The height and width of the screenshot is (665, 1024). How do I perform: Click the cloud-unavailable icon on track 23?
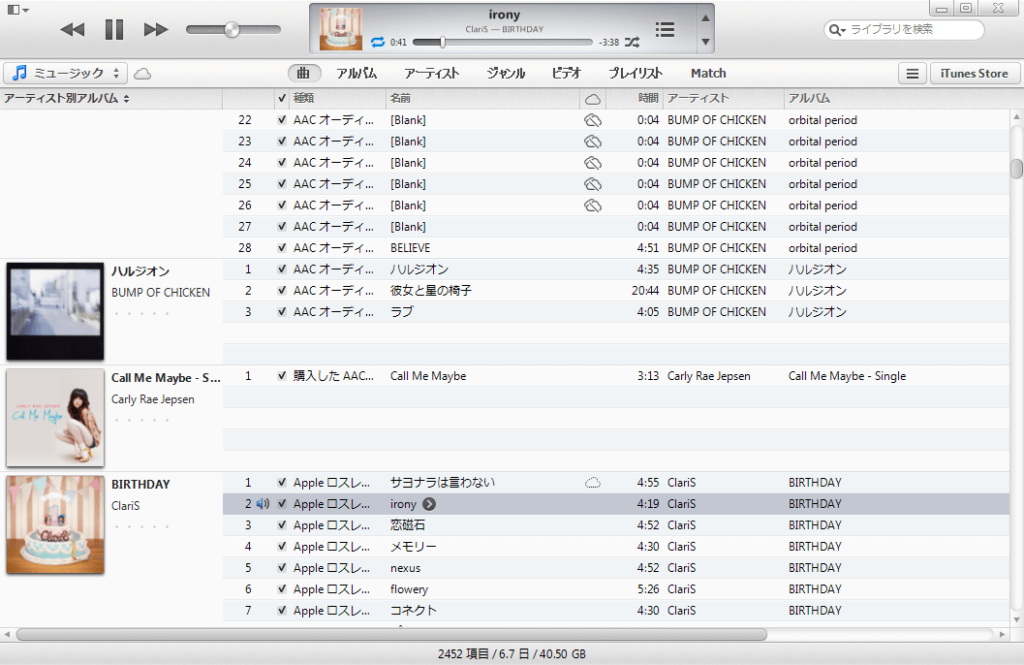[x=592, y=142]
